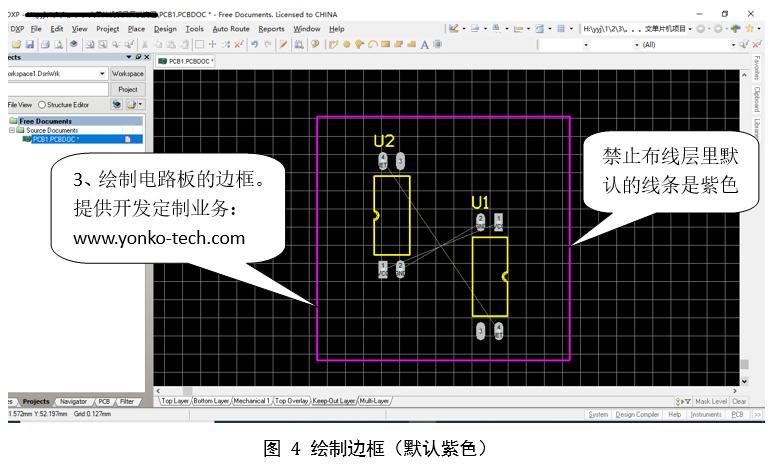Open the Auto Route menu
Image resolution: width=770 pixels, height=466 pixels.
231,29
